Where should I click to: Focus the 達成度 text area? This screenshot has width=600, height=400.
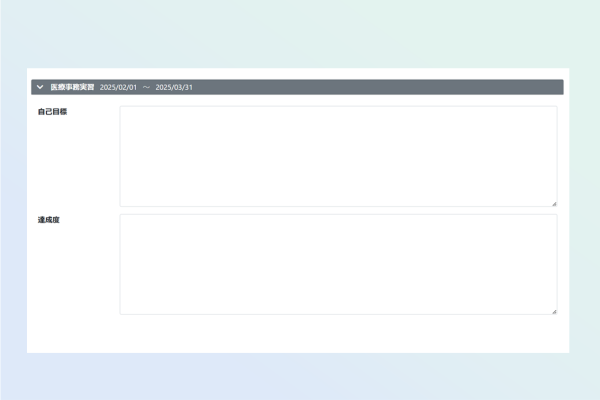(338, 264)
